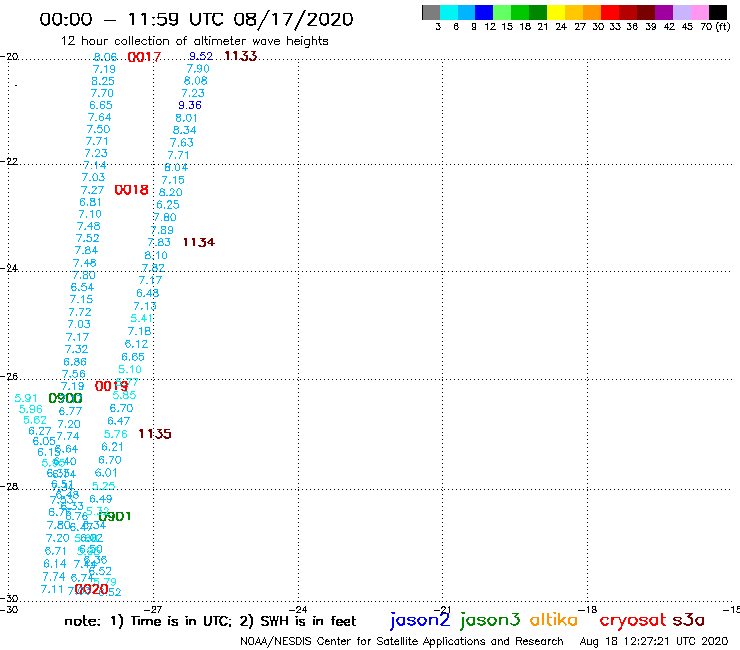Click the red time marker 0020
Image resolution: width=740 pixels, height=650 pixels.
pos(92,589)
